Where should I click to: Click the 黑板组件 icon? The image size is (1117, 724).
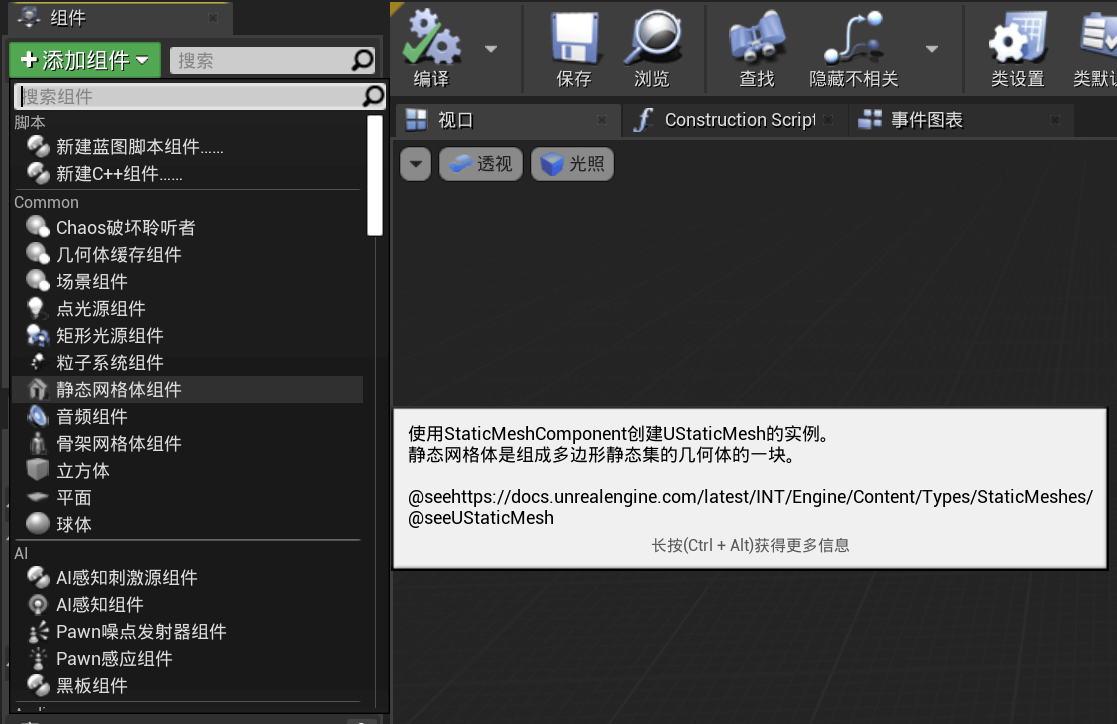coord(37,685)
